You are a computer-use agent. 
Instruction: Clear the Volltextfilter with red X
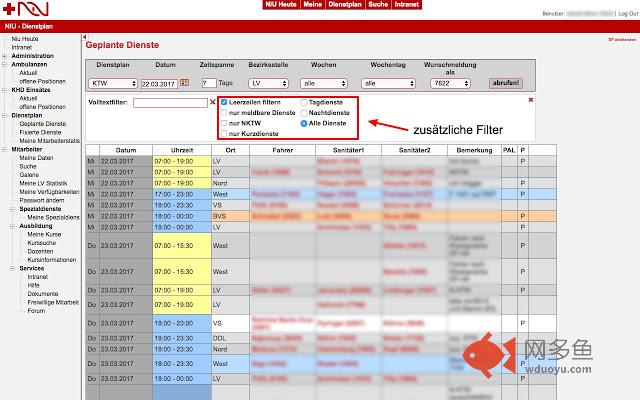pos(213,102)
